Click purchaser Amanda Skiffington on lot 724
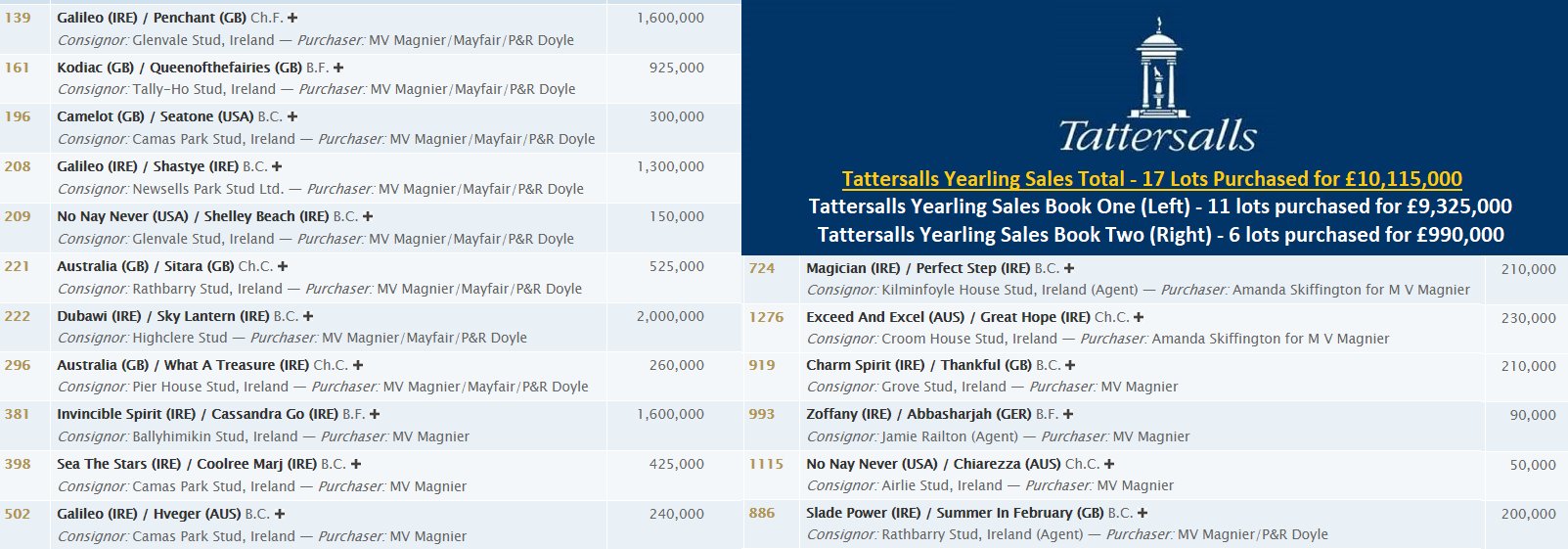 pyautogui.click(x=1351, y=291)
